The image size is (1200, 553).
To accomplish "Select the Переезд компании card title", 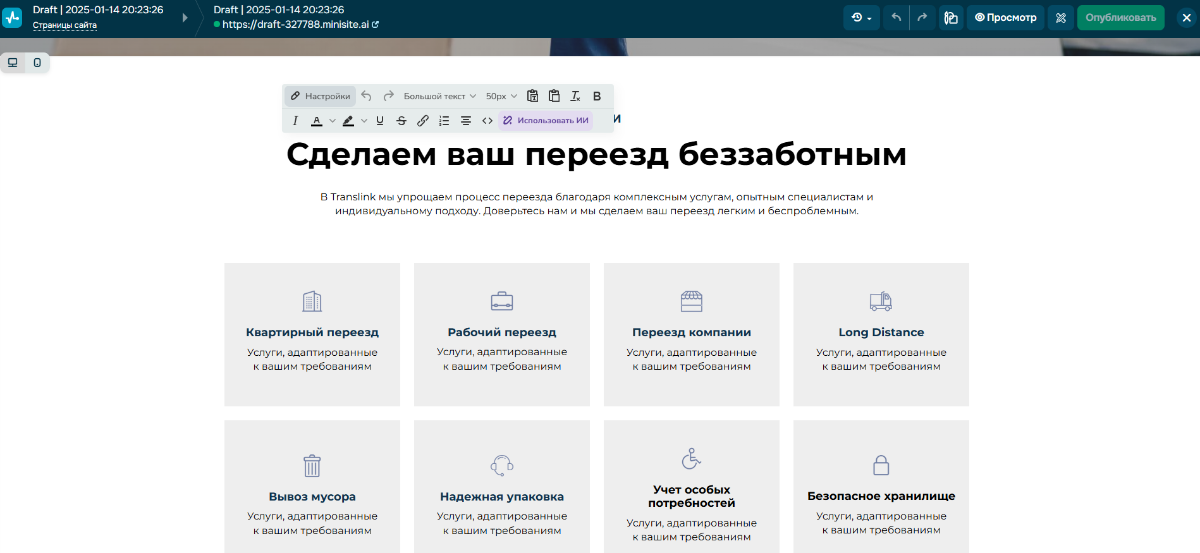I will click(x=692, y=332).
